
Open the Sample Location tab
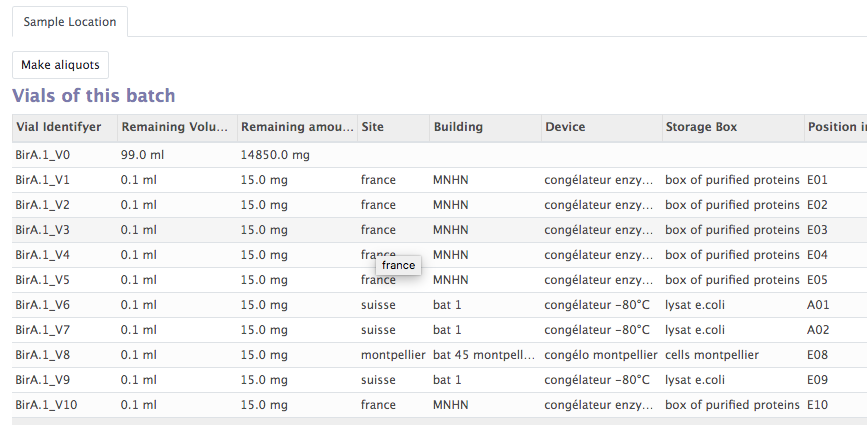[70, 21]
